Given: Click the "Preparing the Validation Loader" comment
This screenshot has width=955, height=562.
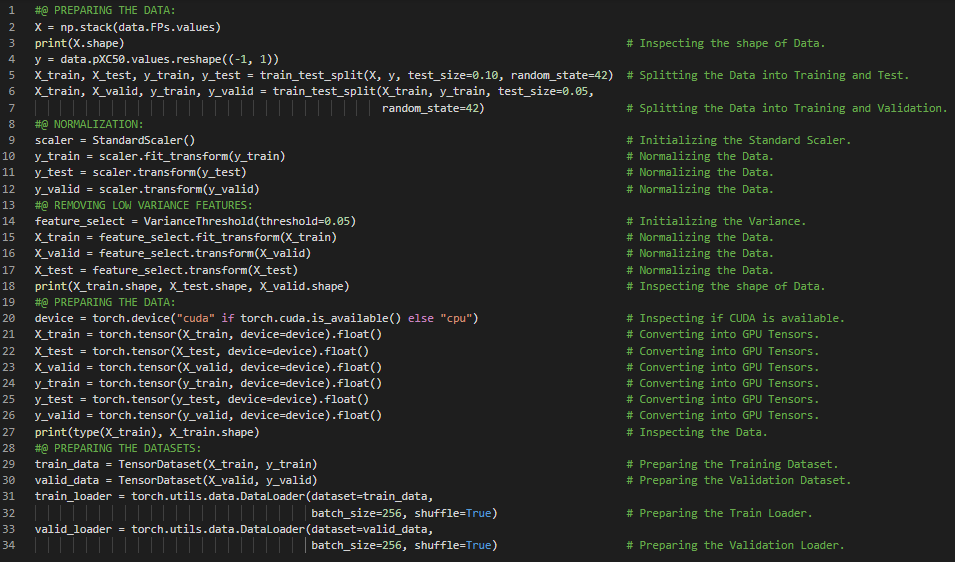Looking at the screenshot, I should [x=741, y=545].
